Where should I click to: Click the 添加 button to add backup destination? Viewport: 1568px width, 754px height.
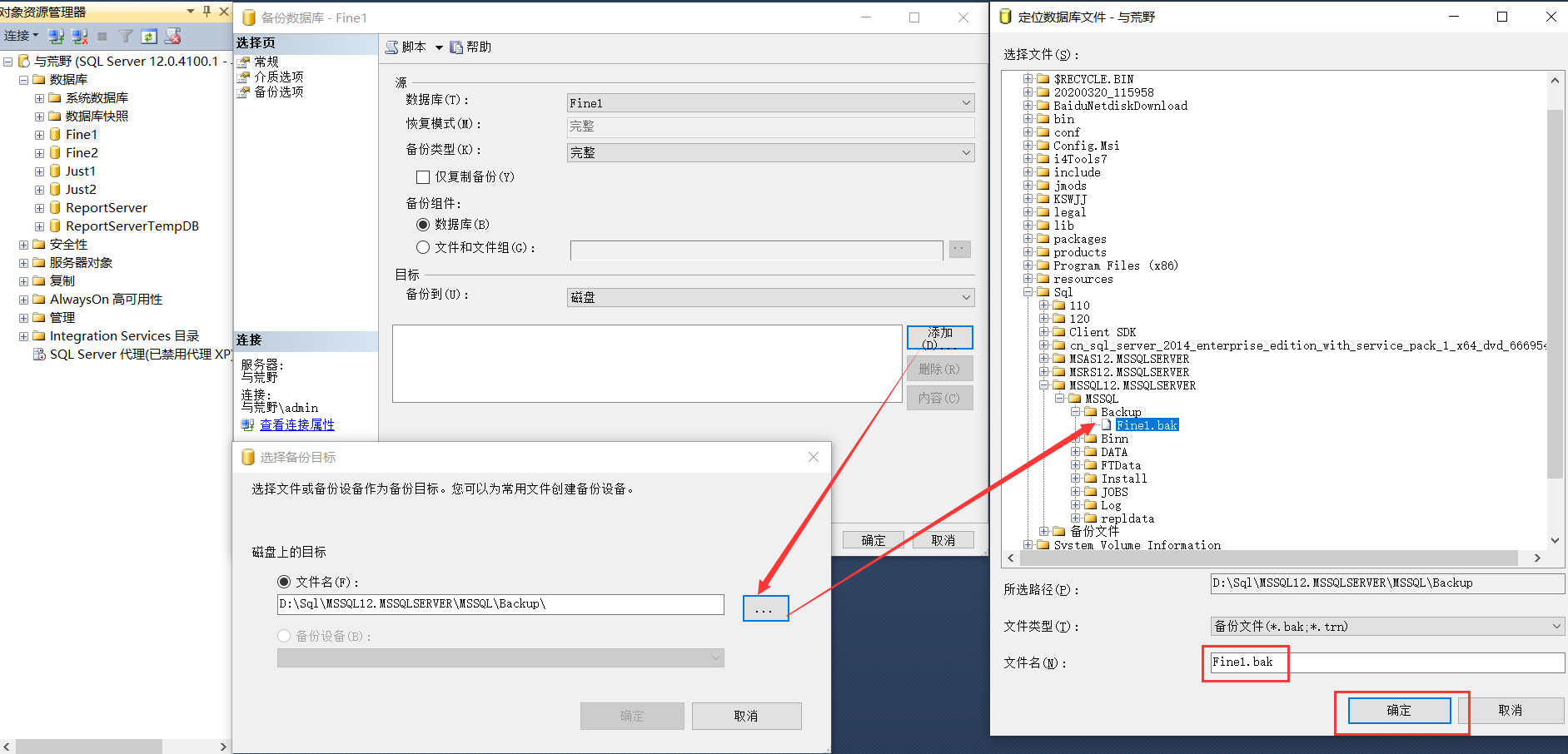(x=939, y=337)
